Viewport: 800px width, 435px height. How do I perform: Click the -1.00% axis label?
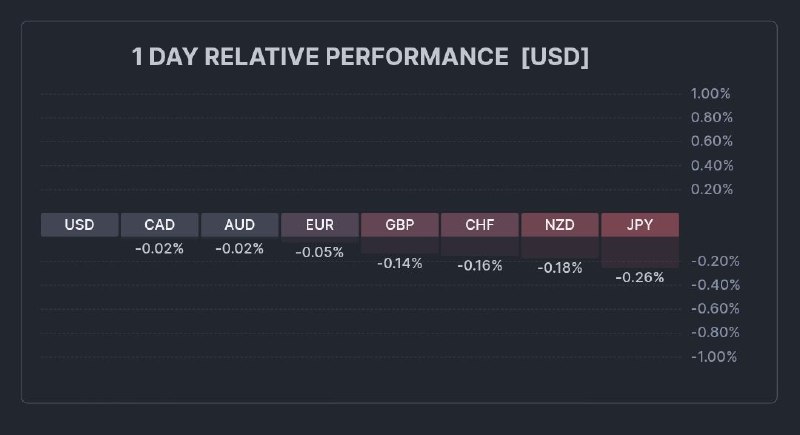tap(714, 357)
